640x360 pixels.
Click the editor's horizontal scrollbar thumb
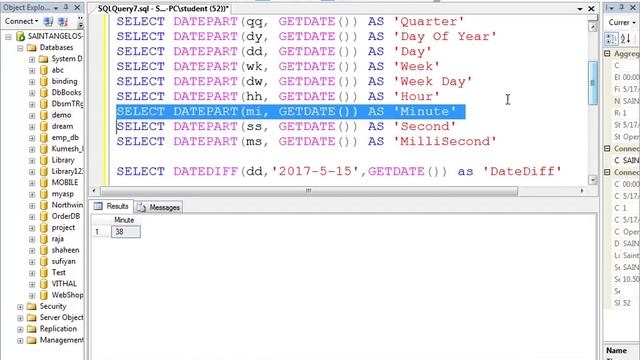(309, 191)
